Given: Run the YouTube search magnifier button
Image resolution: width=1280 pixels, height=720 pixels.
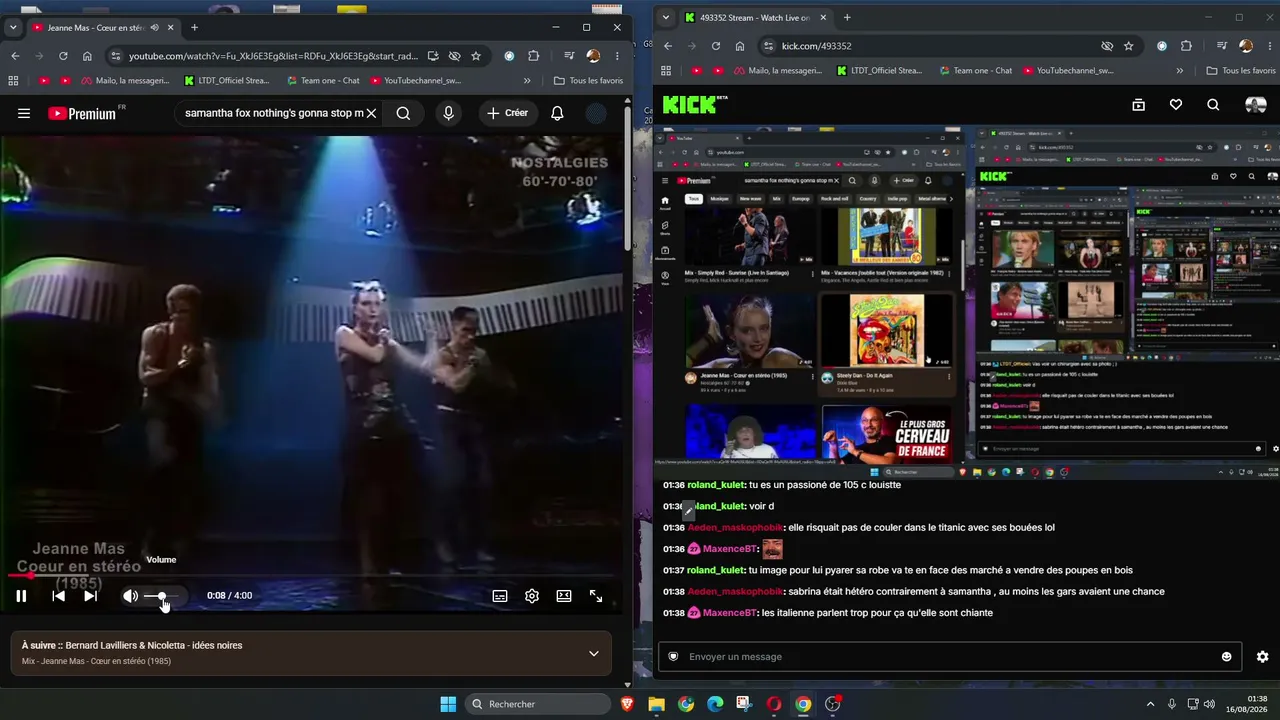Looking at the screenshot, I should (403, 113).
